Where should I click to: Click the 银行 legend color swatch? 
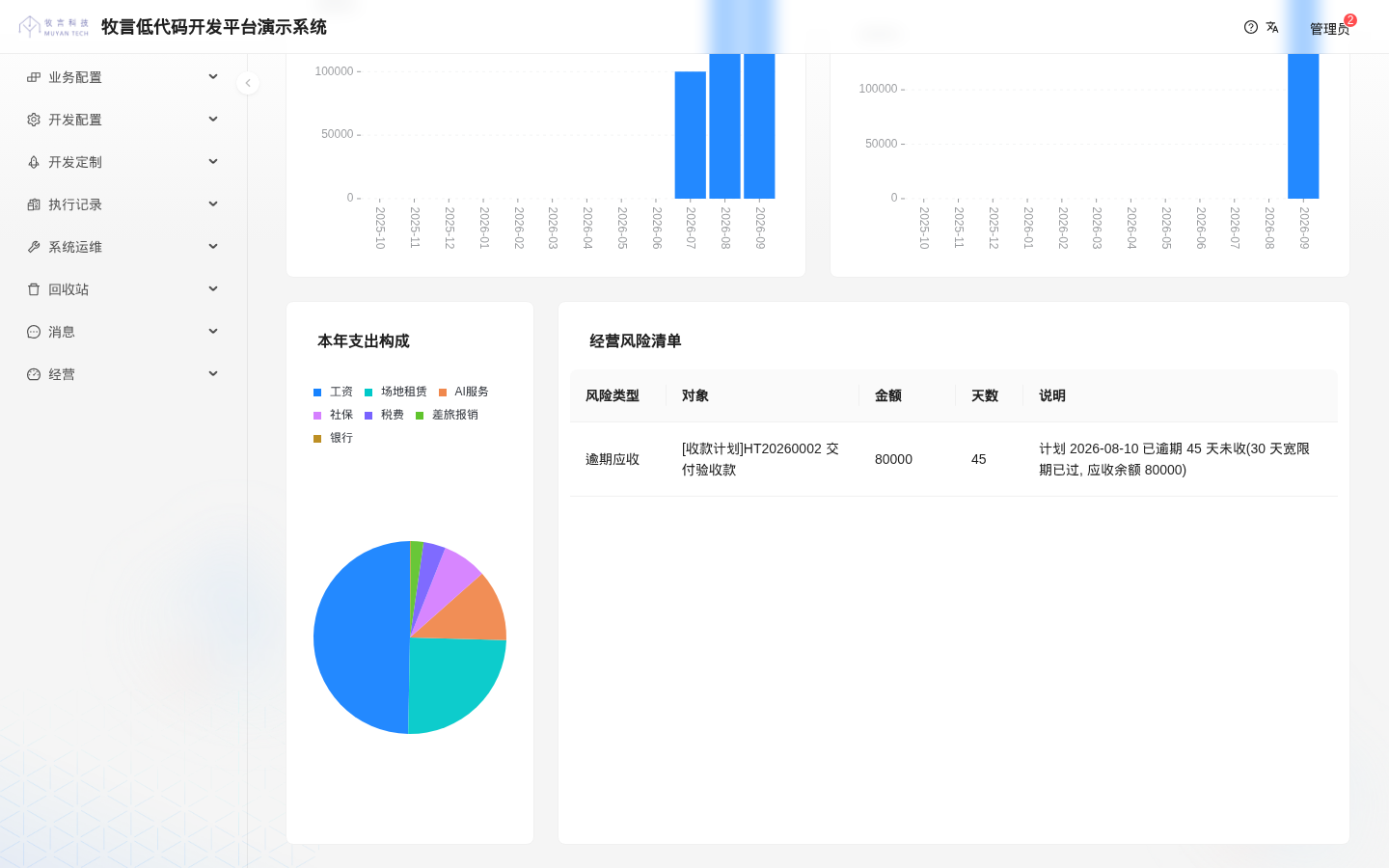coord(317,439)
